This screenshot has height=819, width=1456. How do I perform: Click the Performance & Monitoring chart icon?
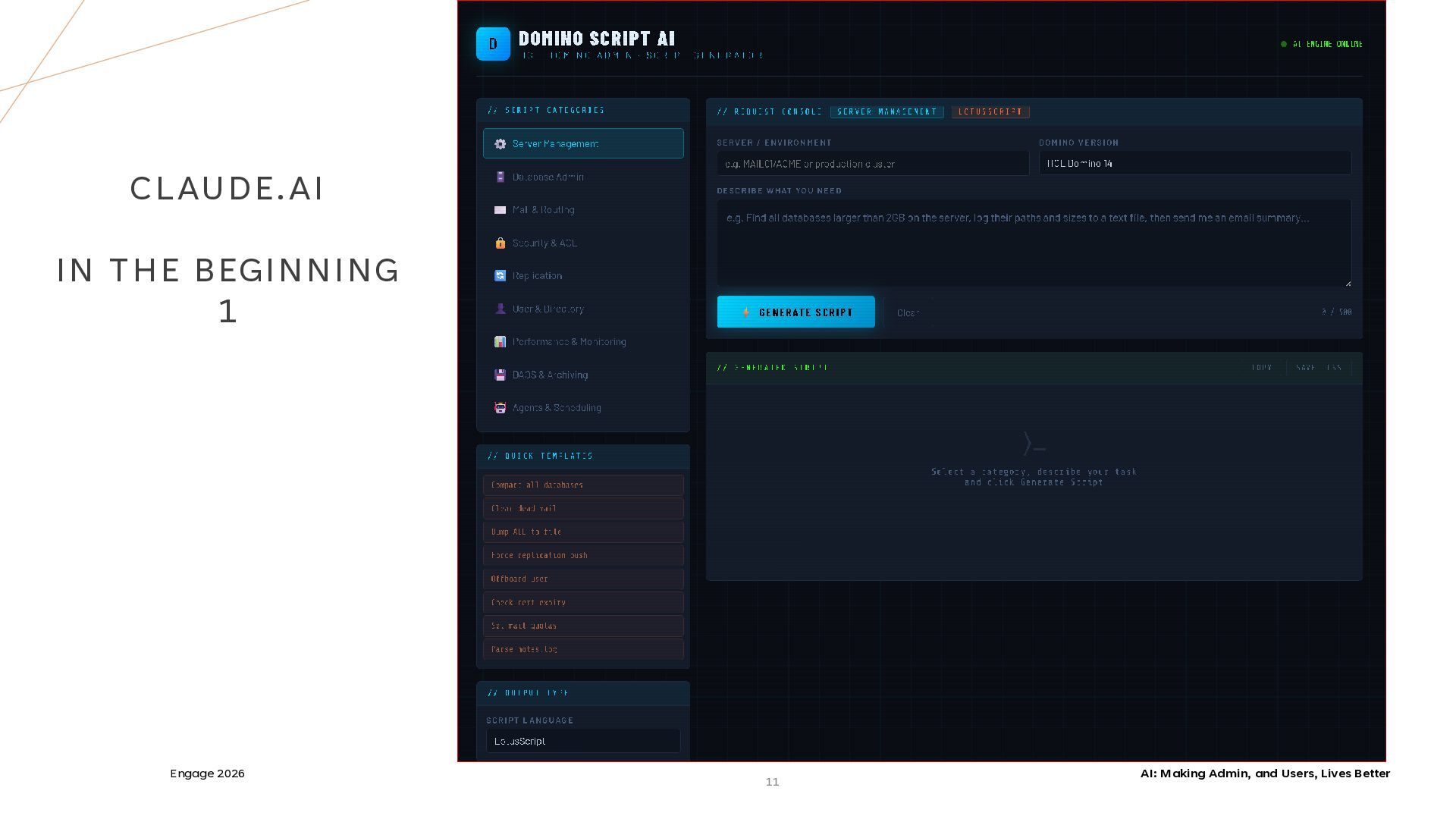pyautogui.click(x=500, y=342)
